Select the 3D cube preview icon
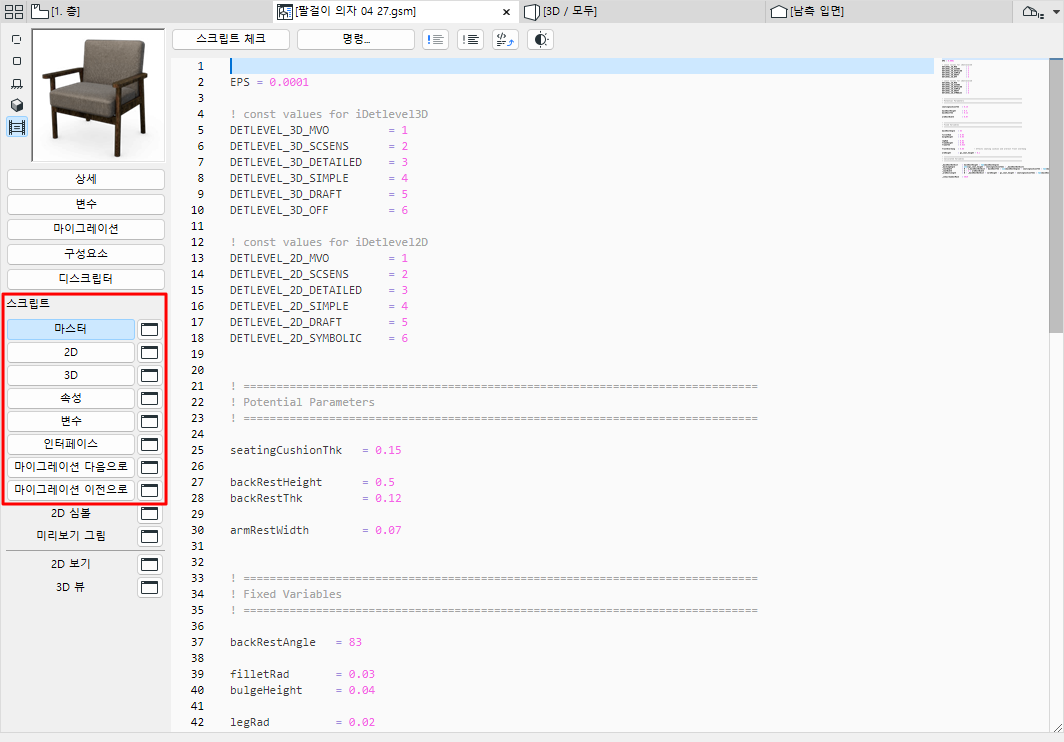 [x=16, y=106]
